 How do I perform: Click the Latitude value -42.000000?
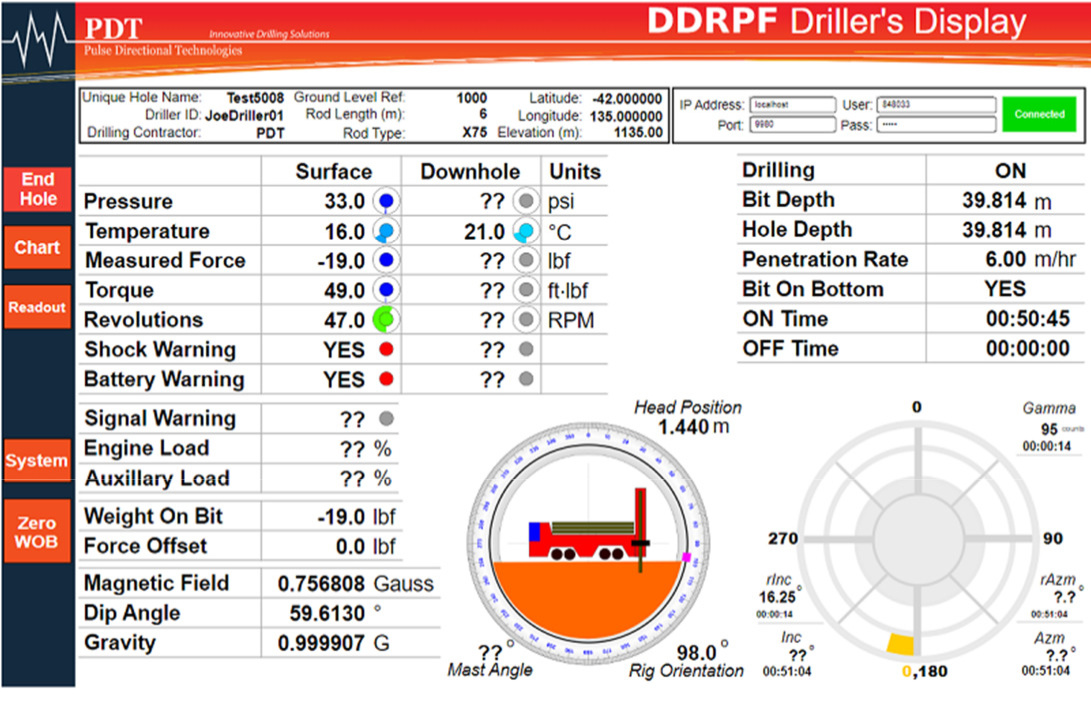[x=628, y=99]
